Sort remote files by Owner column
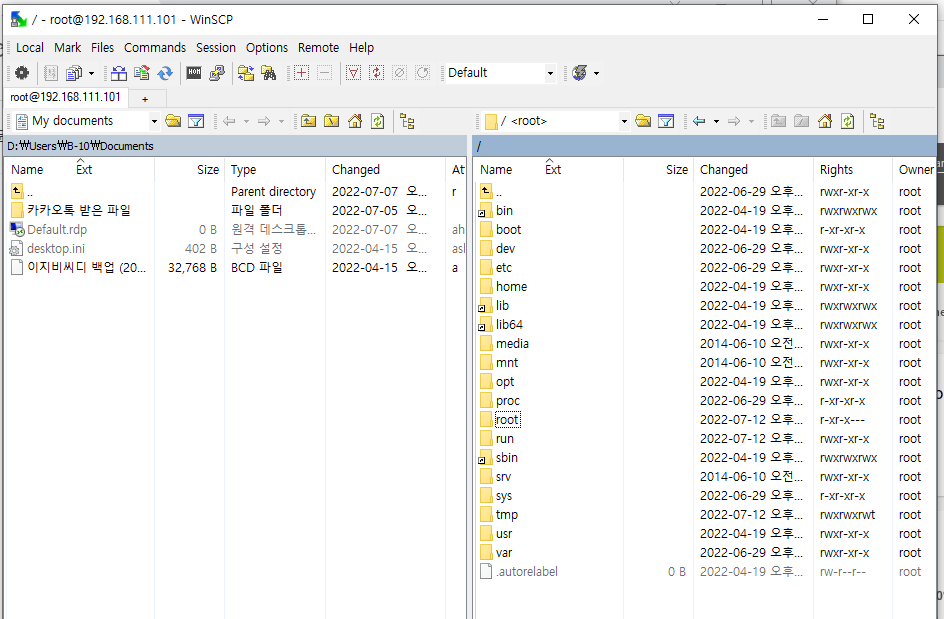 click(915, 170)
